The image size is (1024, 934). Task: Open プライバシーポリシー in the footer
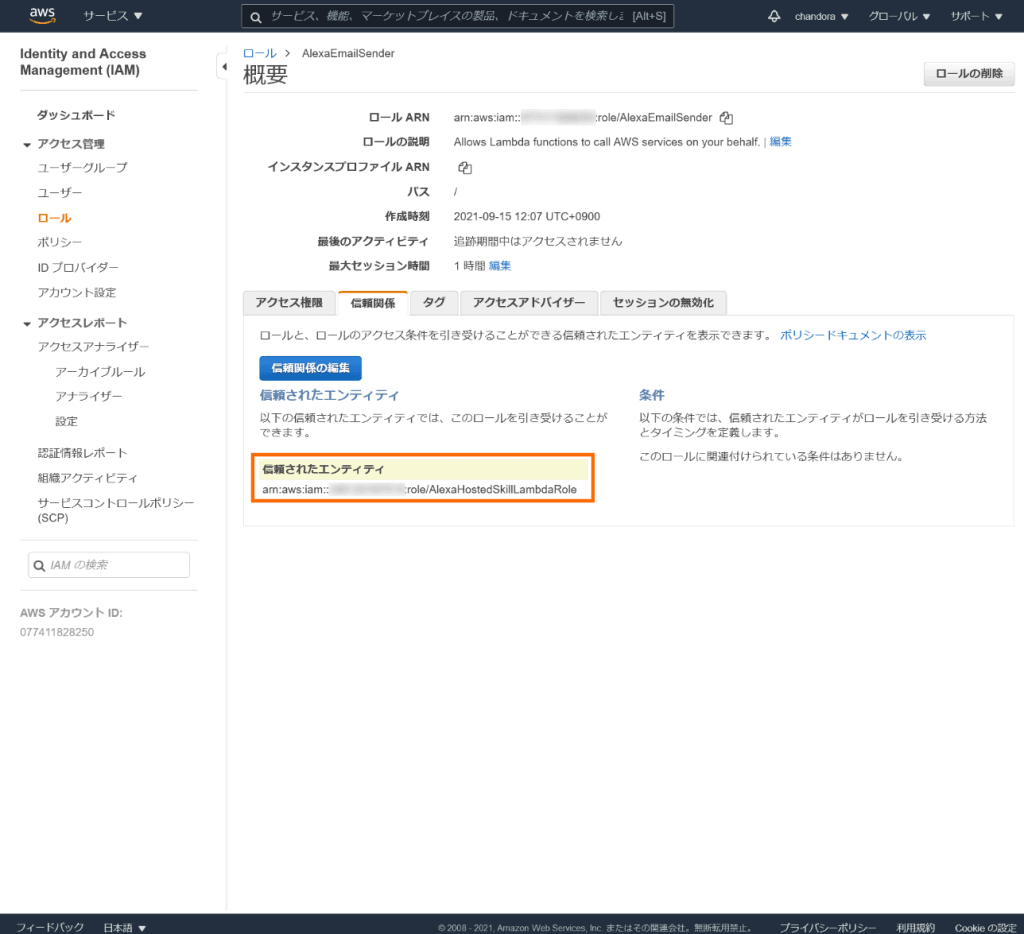(x=828, y=928)
